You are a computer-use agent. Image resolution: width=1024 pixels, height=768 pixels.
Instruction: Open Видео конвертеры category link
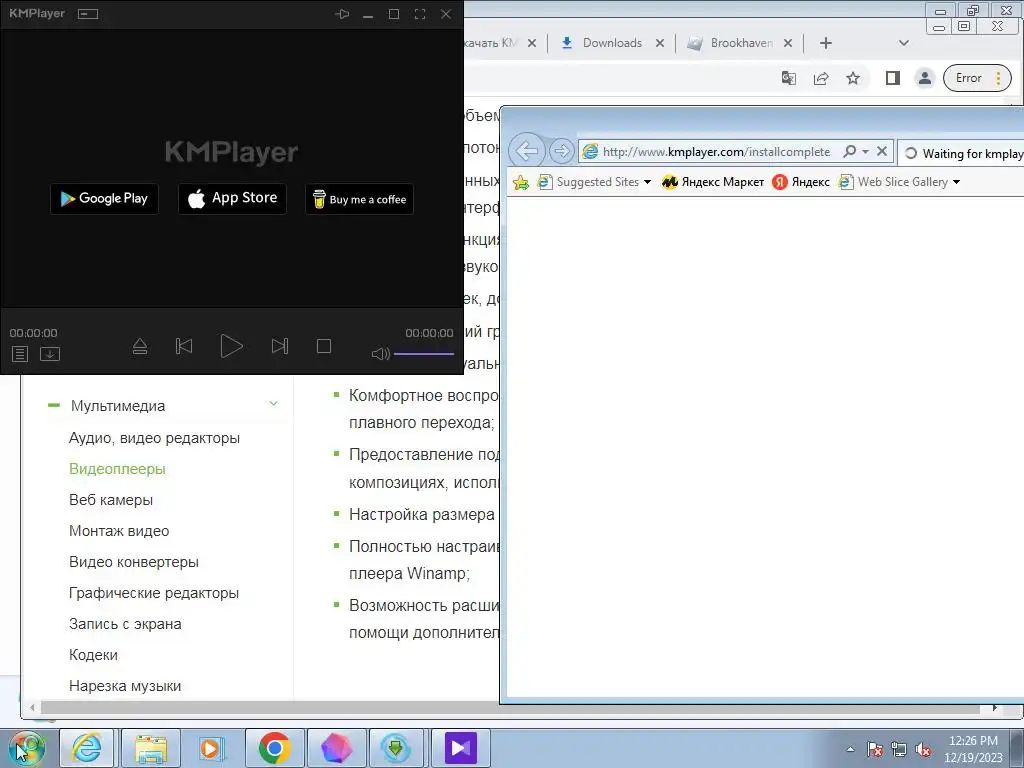point(134,562)
